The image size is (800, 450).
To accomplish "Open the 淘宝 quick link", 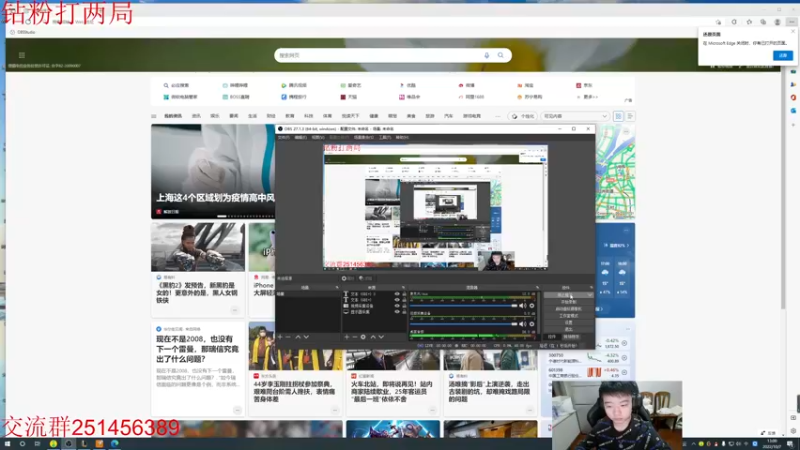I will coord(526,85).
